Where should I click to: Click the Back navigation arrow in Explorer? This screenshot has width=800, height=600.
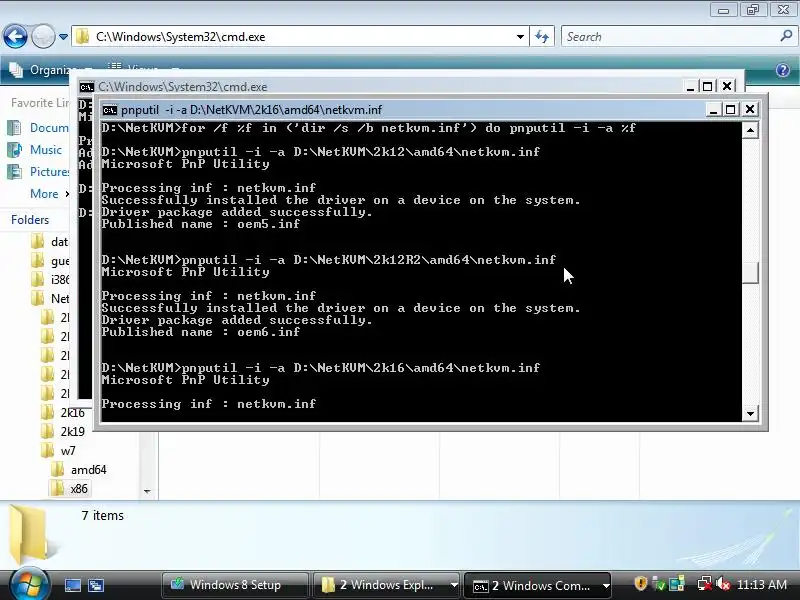[15, 36]
